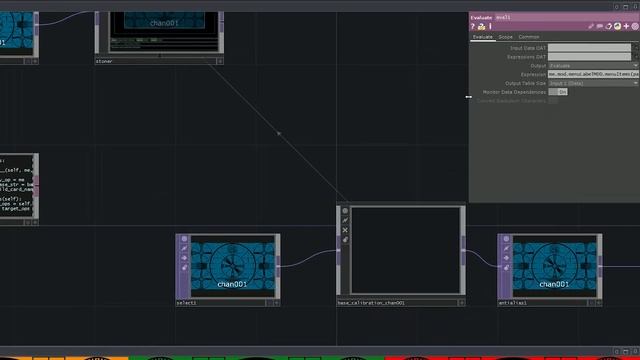Switch to the Common parameter tab
Viewport: 640px width, 360px height.
click(529, 37)
